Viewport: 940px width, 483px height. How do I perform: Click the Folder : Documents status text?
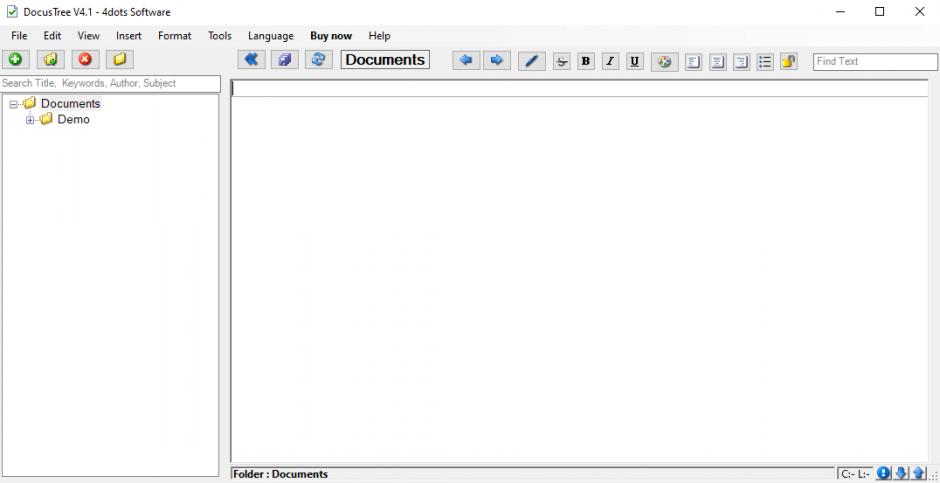281,474
